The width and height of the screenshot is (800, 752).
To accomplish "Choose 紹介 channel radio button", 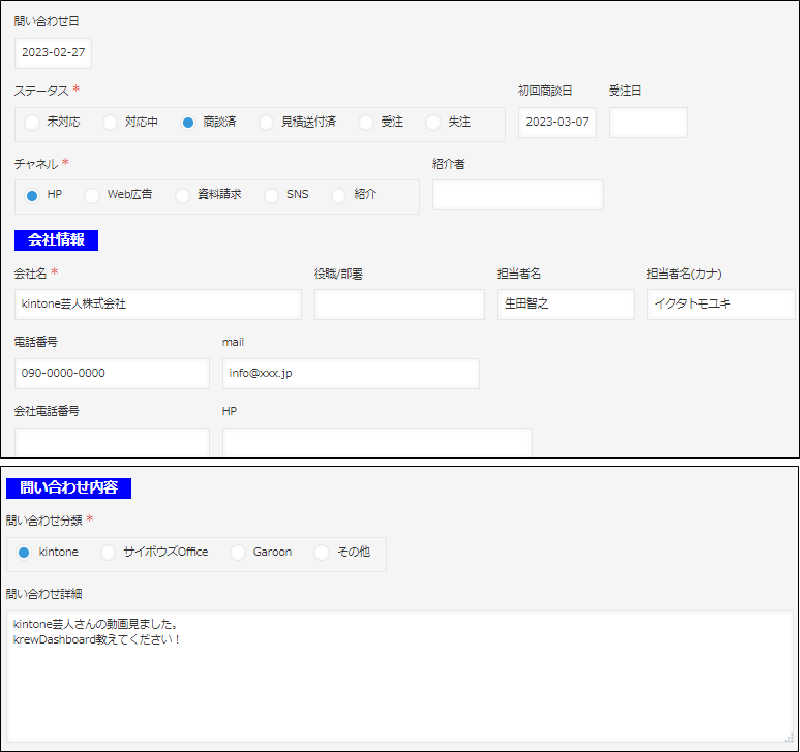I will (x=338, y=195).
